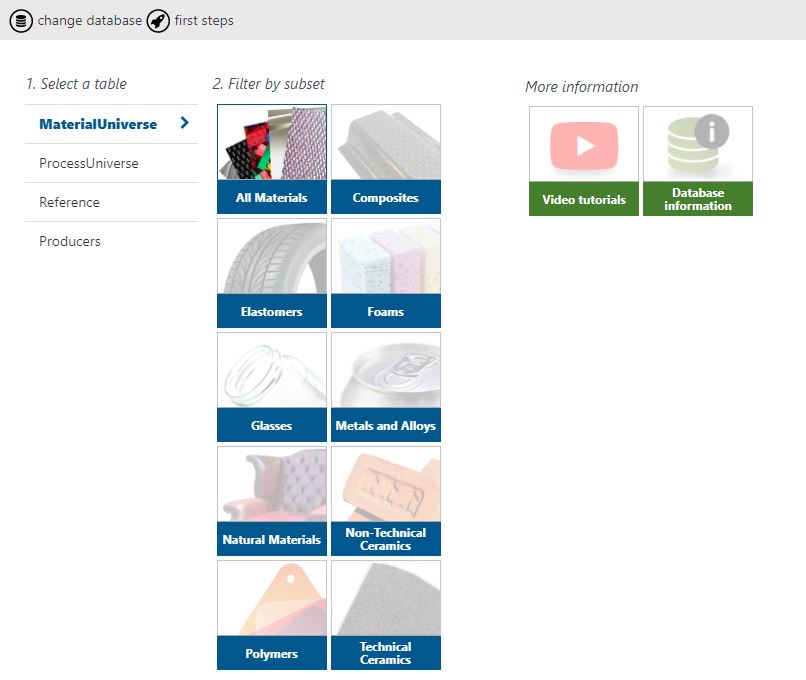Click the Metals and Alloys label
Screen dimensions: 806x680
386,426
